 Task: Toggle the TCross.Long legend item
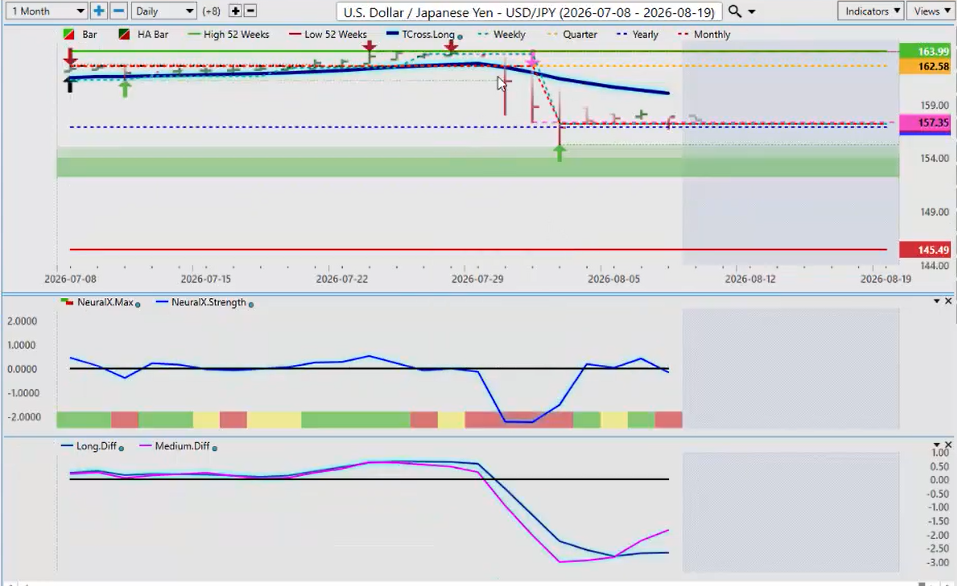(x=421, y=34)
